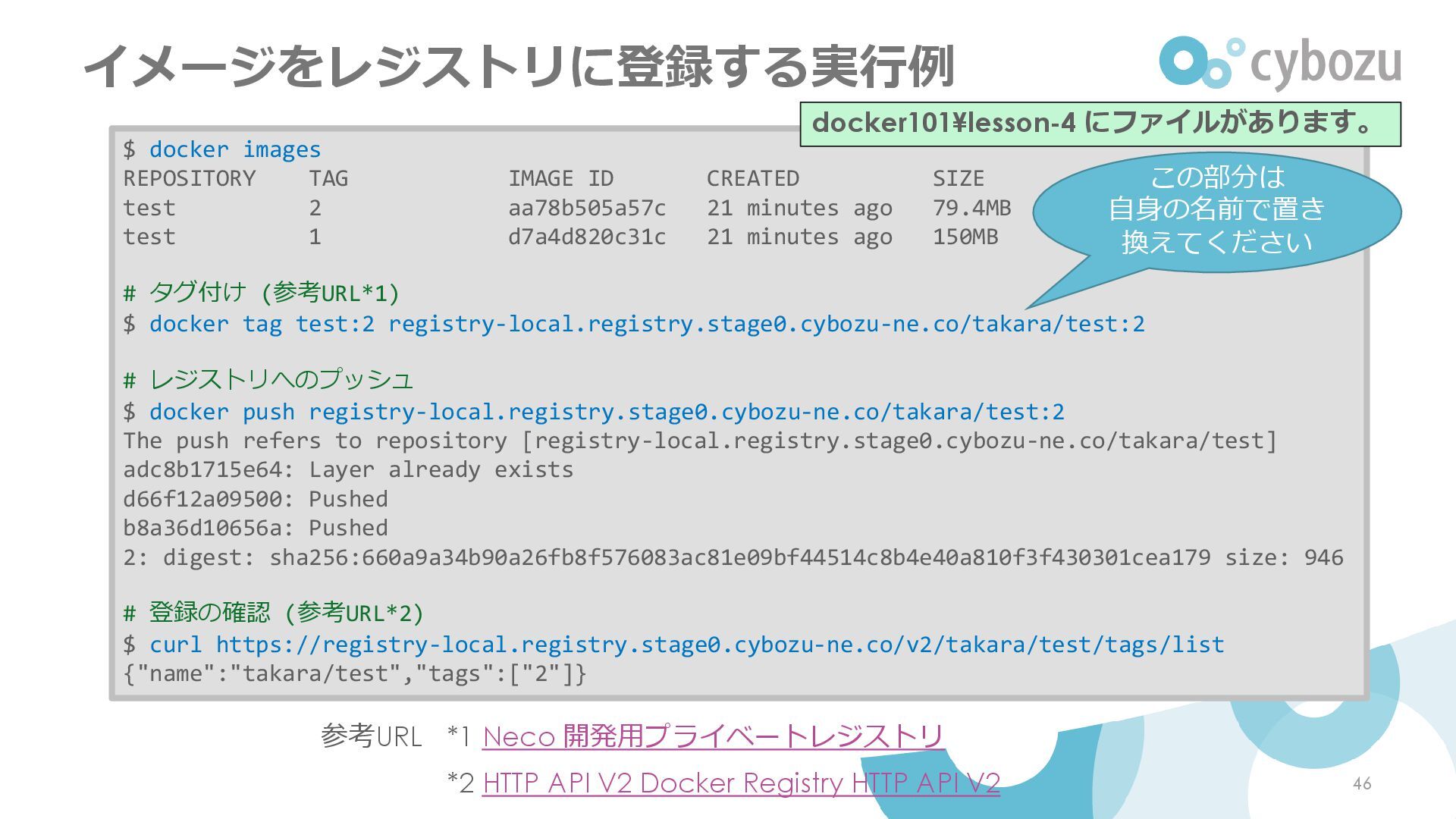Click the slide title イメージをレジストリに登録する実行例
This screenshot has height=819, width=1456.
tap(519, 67)
